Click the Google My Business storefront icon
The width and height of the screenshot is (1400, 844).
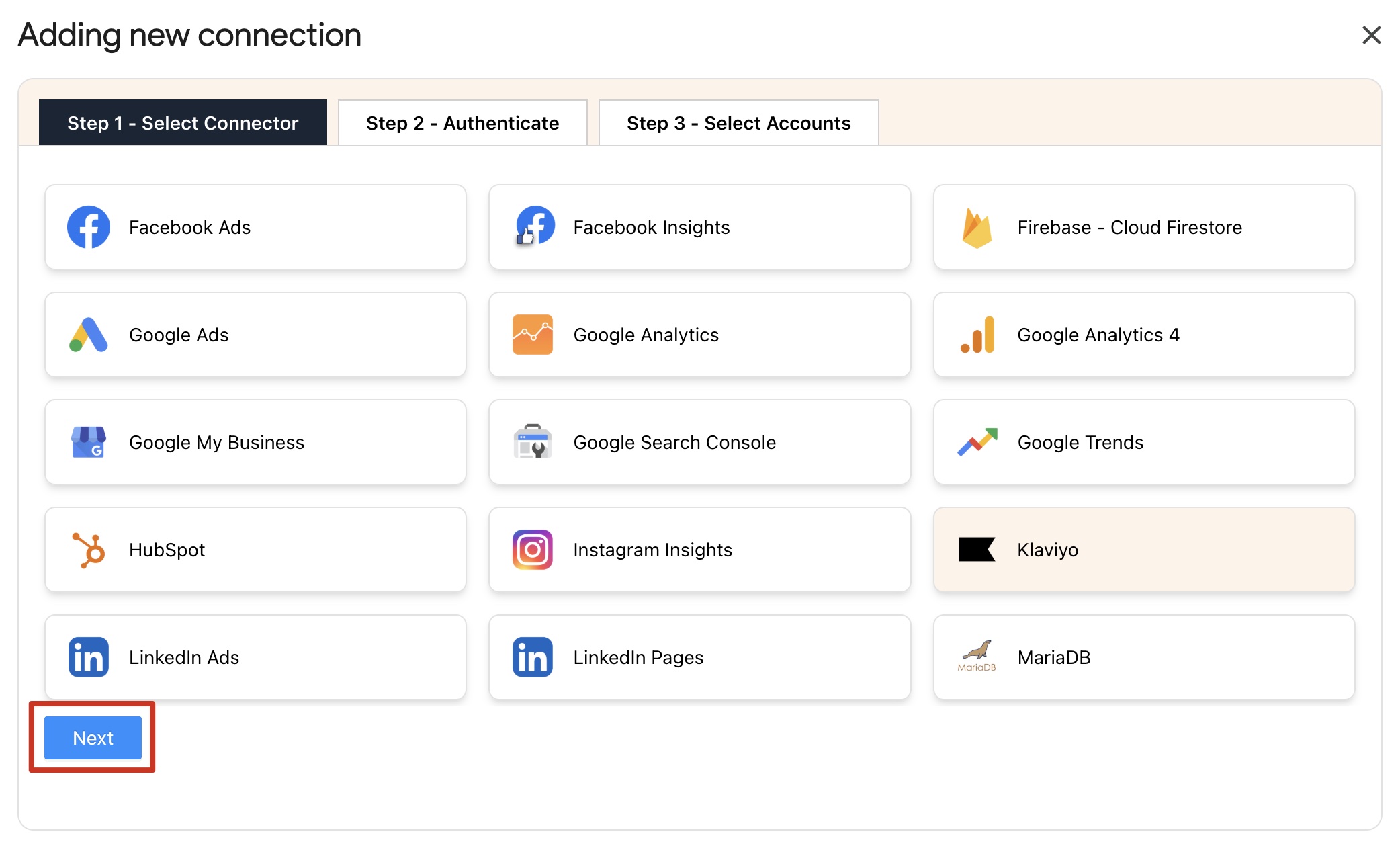pos(89,442)
